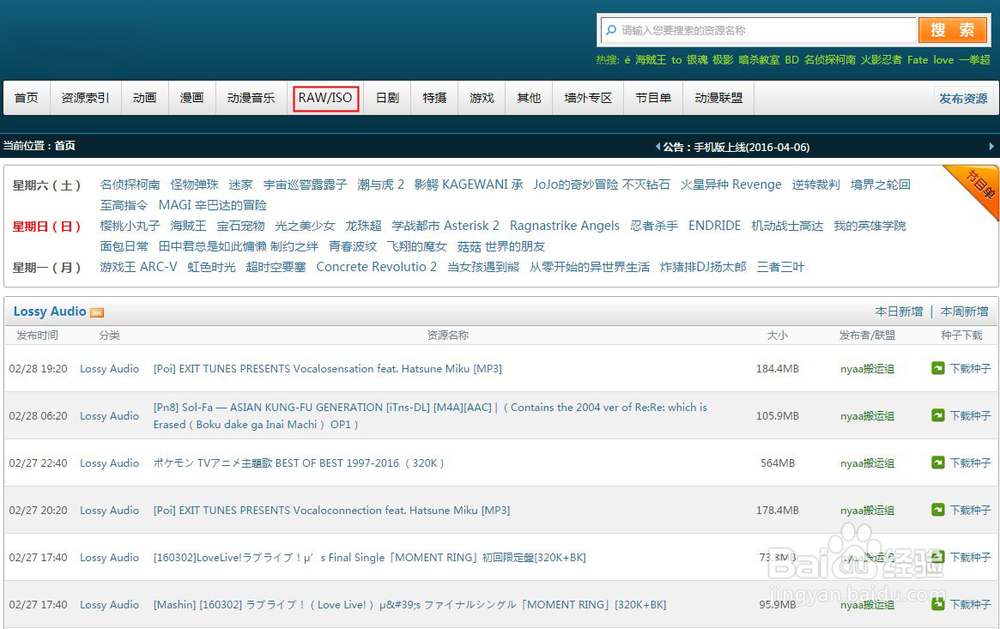Click hot search term 暗杀教室
The width and height of the screenshot is (1000, 629).
tap(759, 60)
